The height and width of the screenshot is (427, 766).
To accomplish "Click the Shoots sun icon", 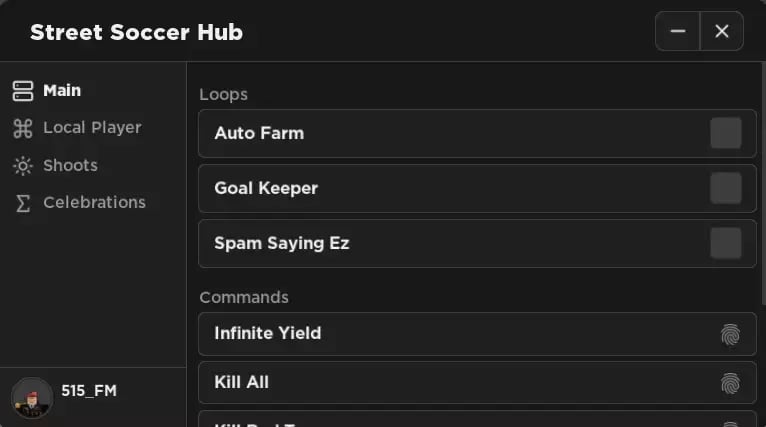I will click(x=23, y=166).
